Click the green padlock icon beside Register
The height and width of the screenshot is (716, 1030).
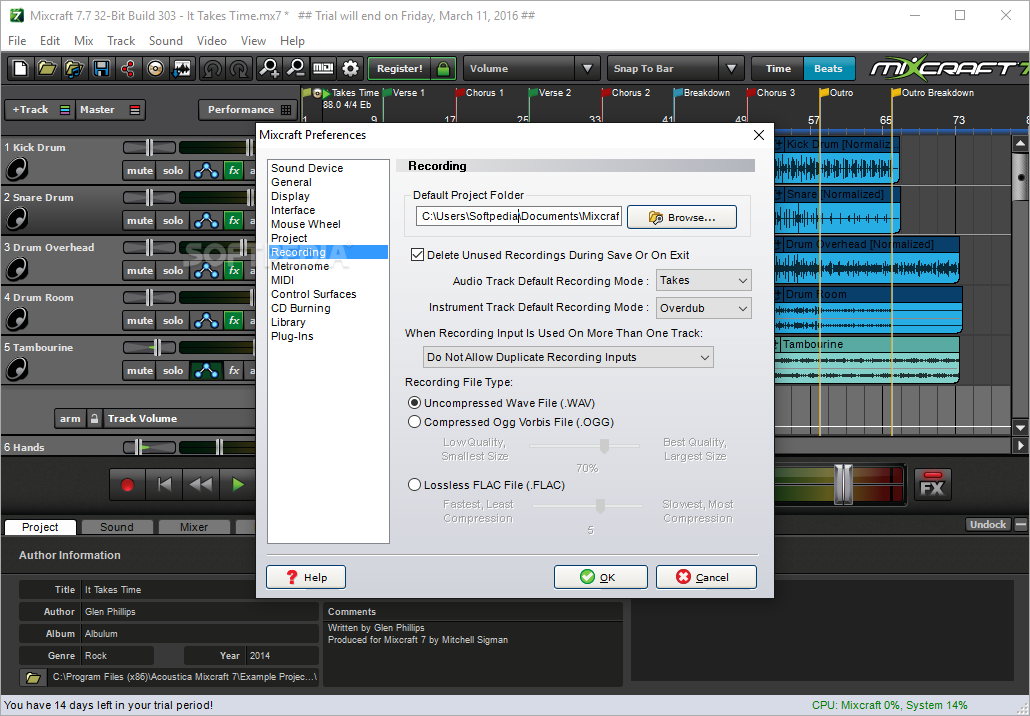pyautogui.click(x=443, y=68)
